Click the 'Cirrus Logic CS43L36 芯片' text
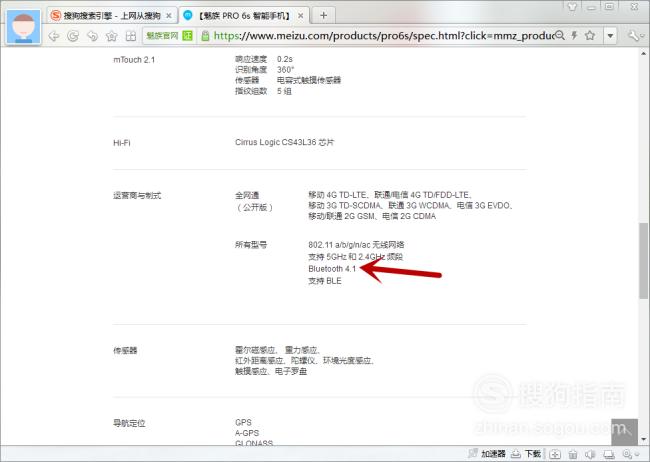Image resolution: width=650 pixels, height=462 pixels. point(284,142)
